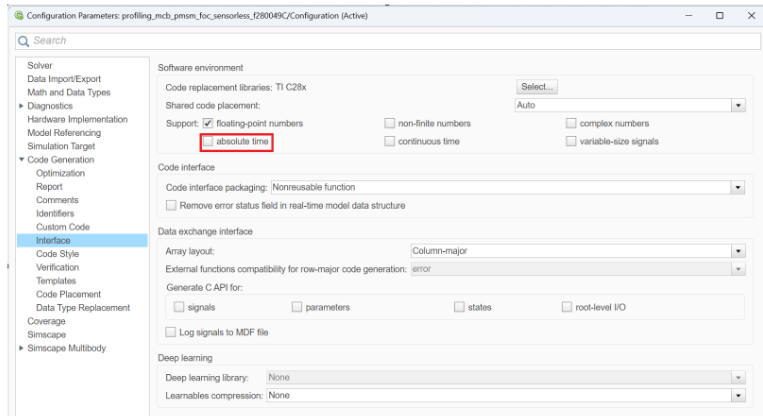Select Solver in the left pane
Image resolution: width=763 pixels, height=416 pixels.
(40, 66)
